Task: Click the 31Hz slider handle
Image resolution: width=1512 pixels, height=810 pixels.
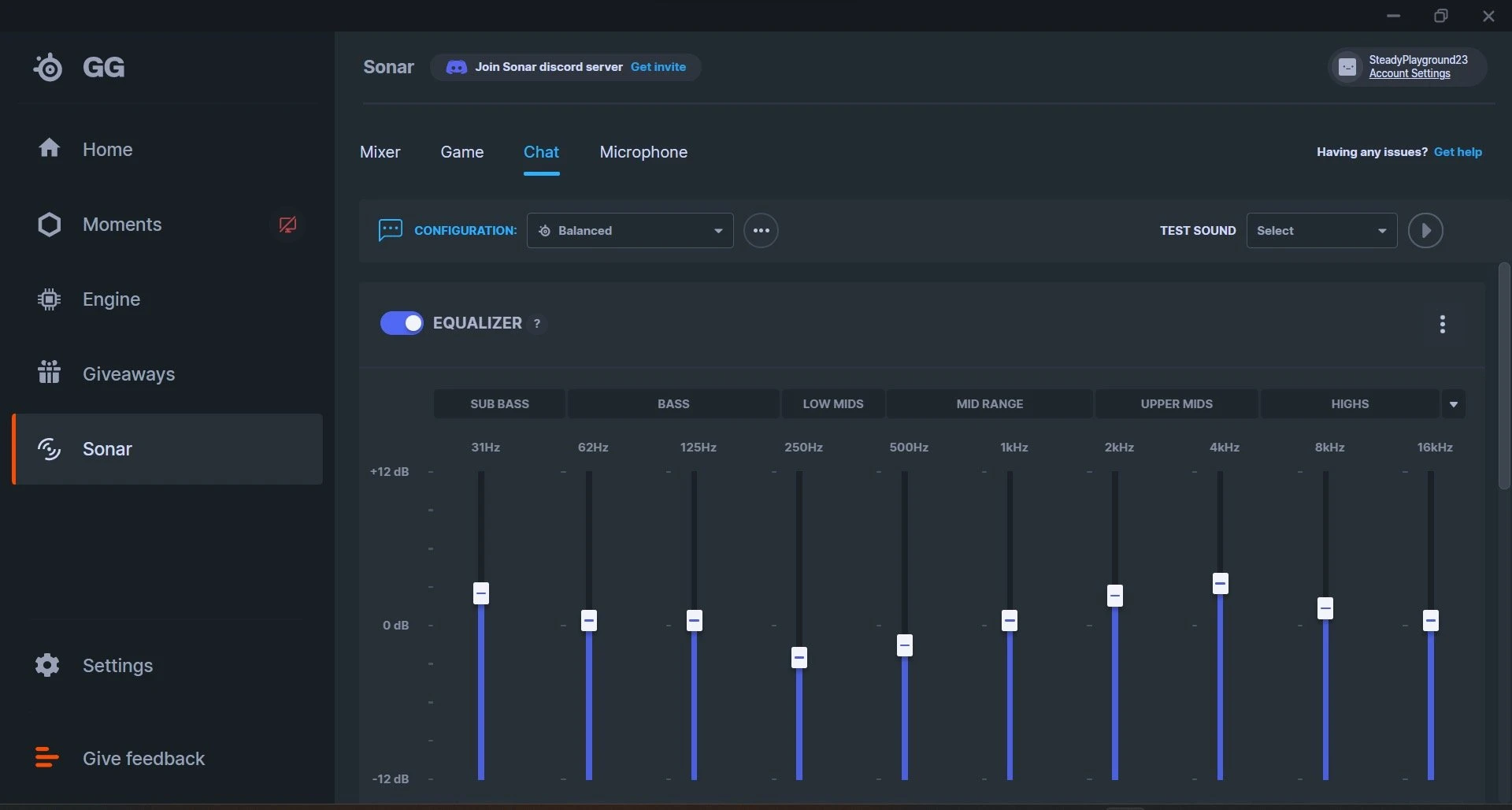Action: tap(481, 593)
